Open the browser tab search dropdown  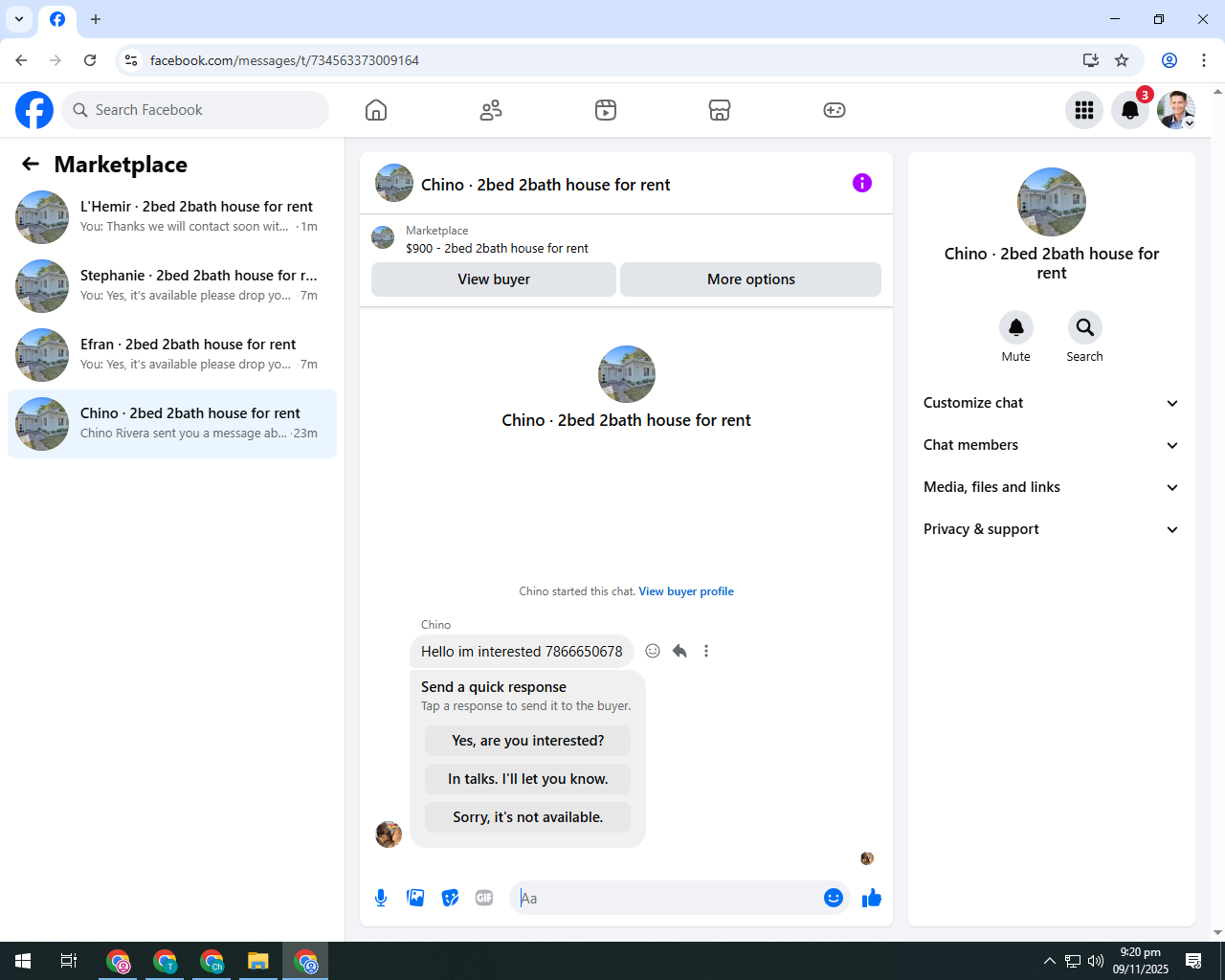19,19
